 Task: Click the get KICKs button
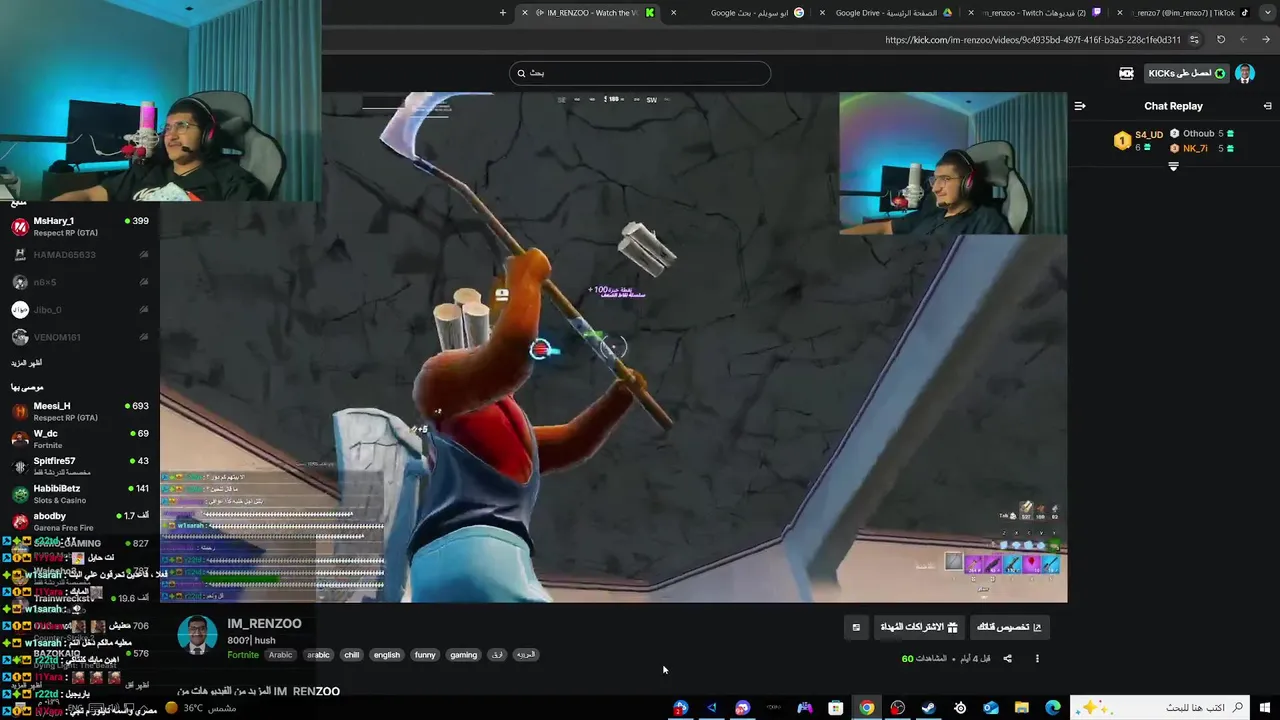pos(1187,73)
